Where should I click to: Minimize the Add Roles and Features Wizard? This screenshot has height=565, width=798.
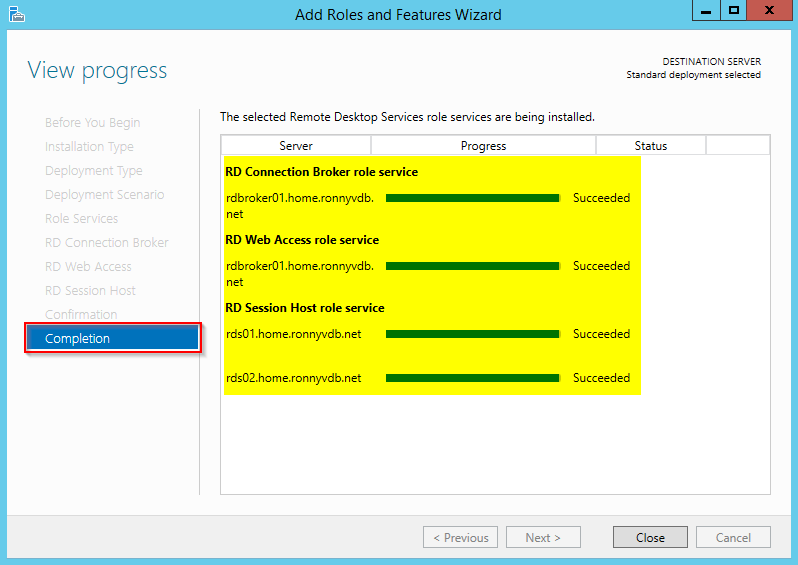click(706, 11)
